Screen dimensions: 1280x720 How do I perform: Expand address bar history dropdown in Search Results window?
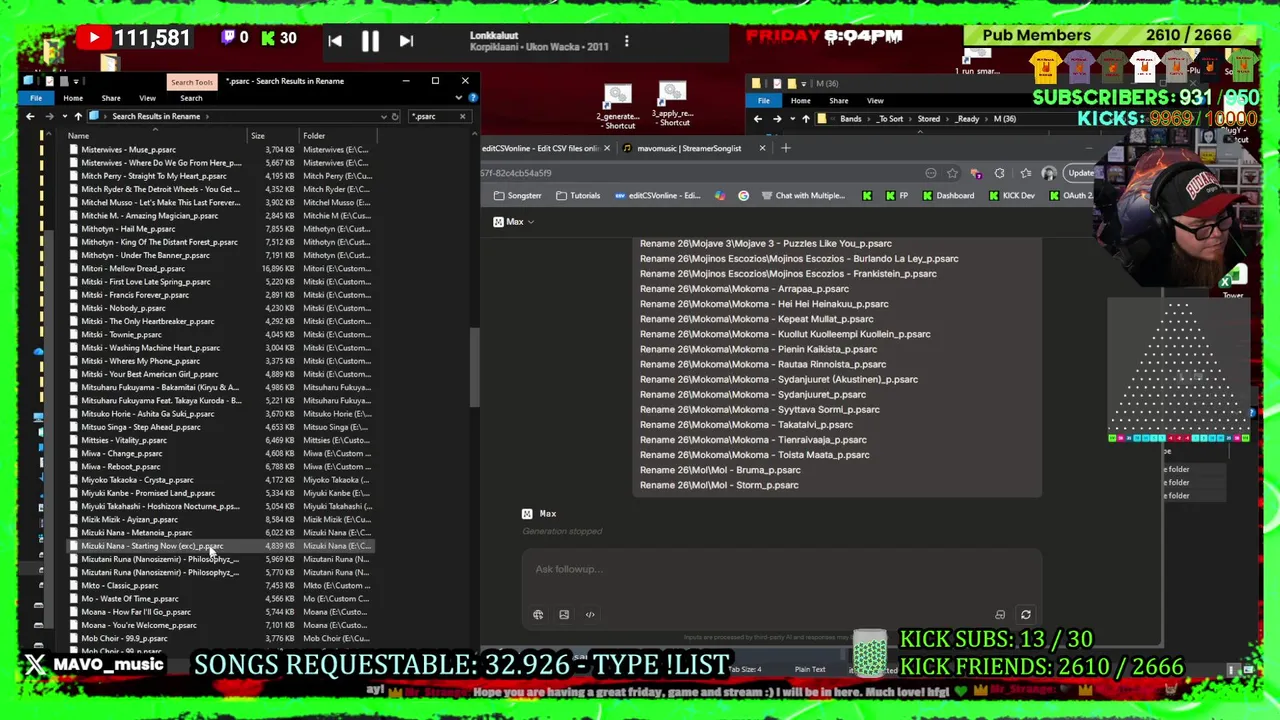(x=383, y=116)
